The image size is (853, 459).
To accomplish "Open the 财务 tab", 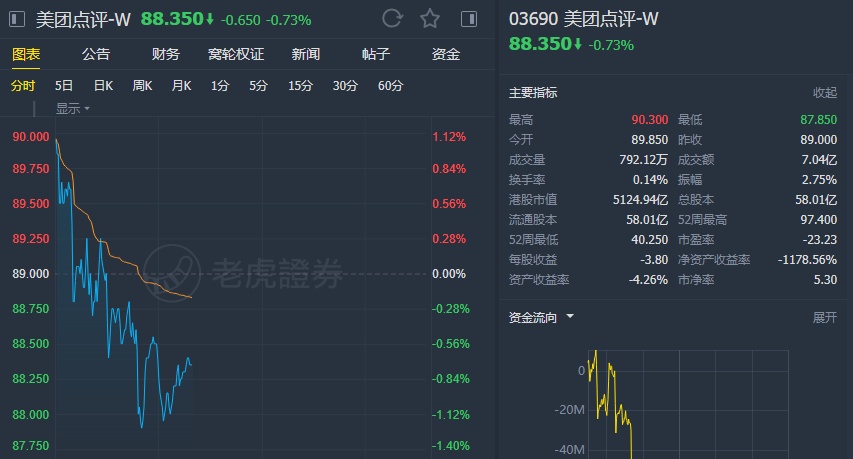I will point(166,54).
